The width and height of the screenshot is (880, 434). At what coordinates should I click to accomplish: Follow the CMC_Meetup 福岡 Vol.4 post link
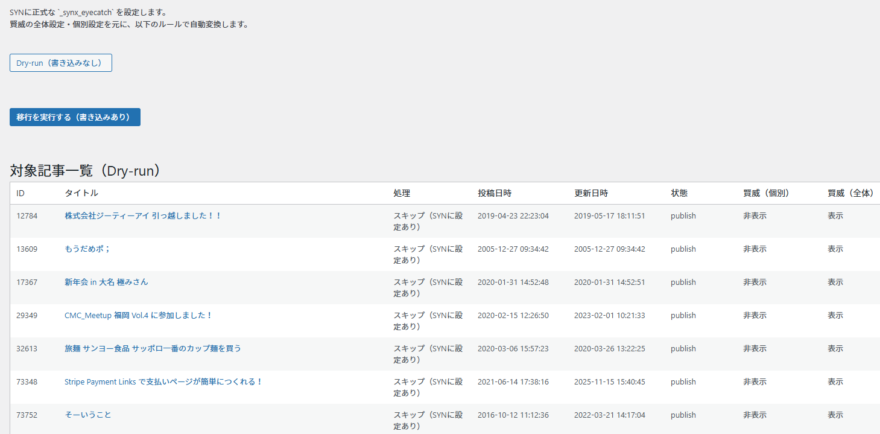point(138,315)
